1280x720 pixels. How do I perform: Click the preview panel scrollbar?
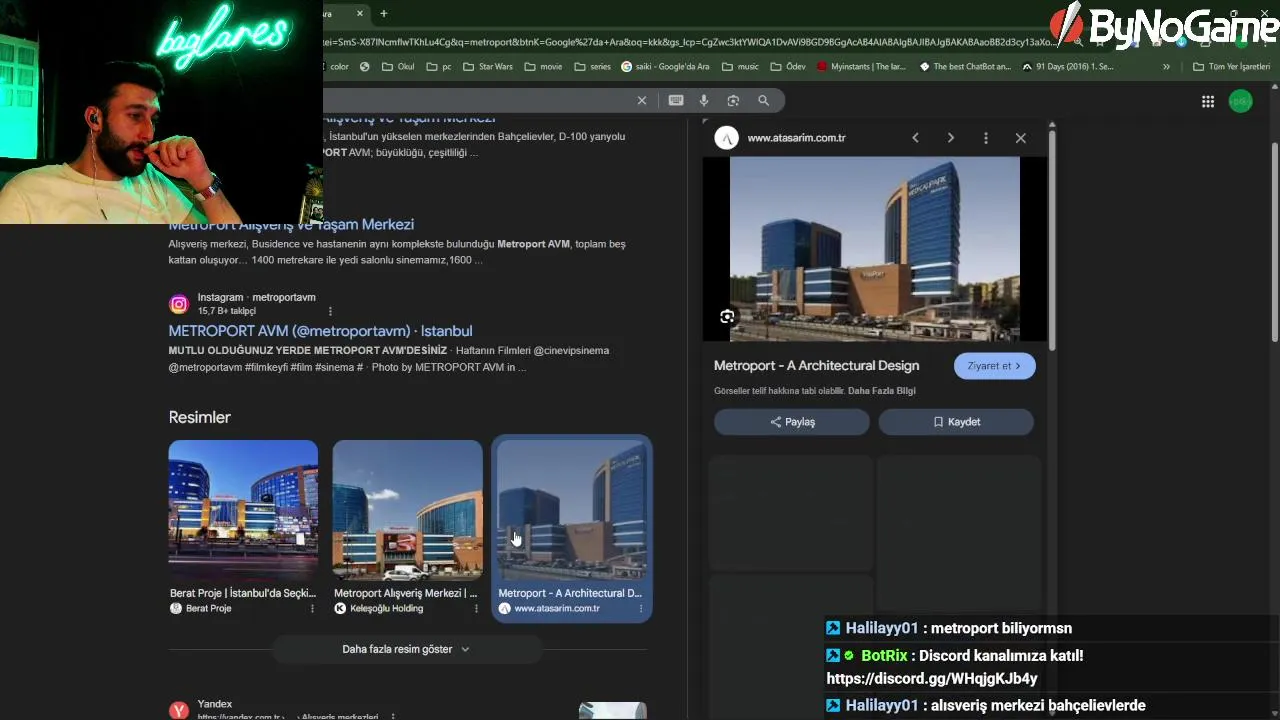[1051, 240]
